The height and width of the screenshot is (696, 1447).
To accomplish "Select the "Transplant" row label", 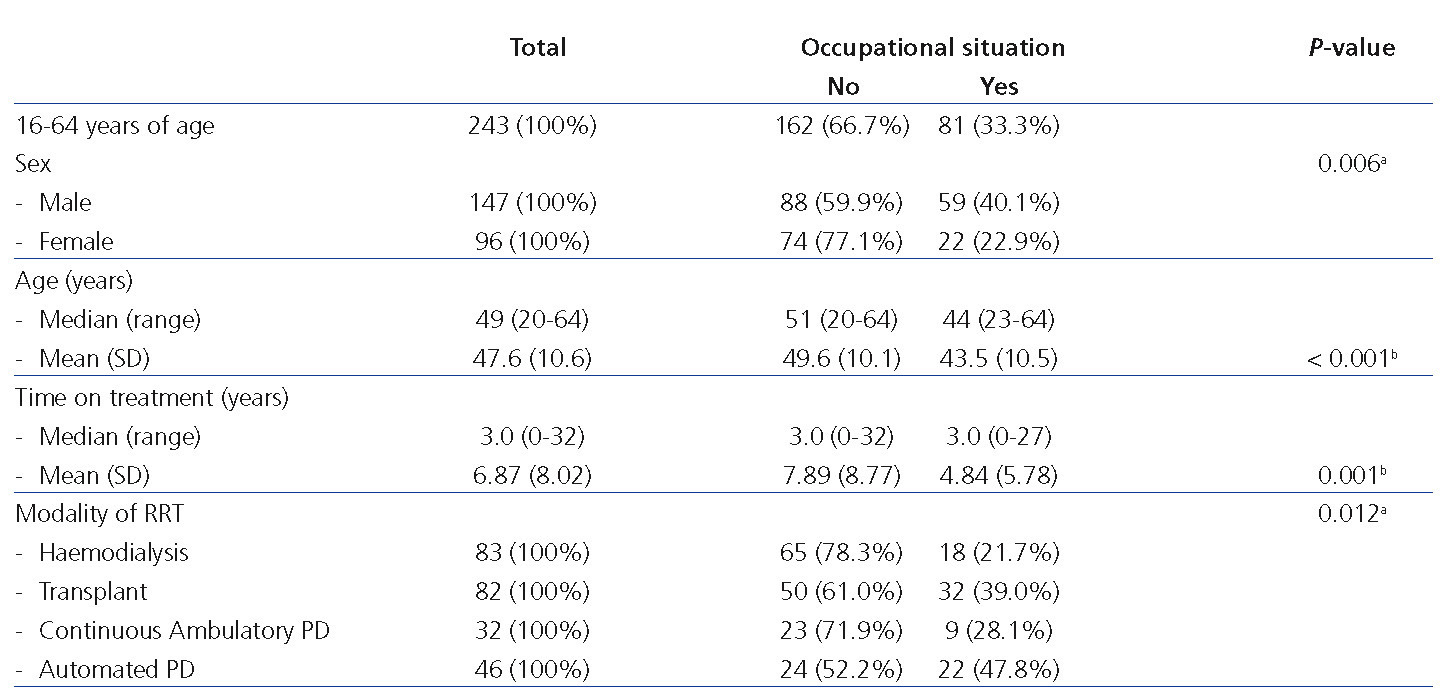I will (x=93, y=591).
